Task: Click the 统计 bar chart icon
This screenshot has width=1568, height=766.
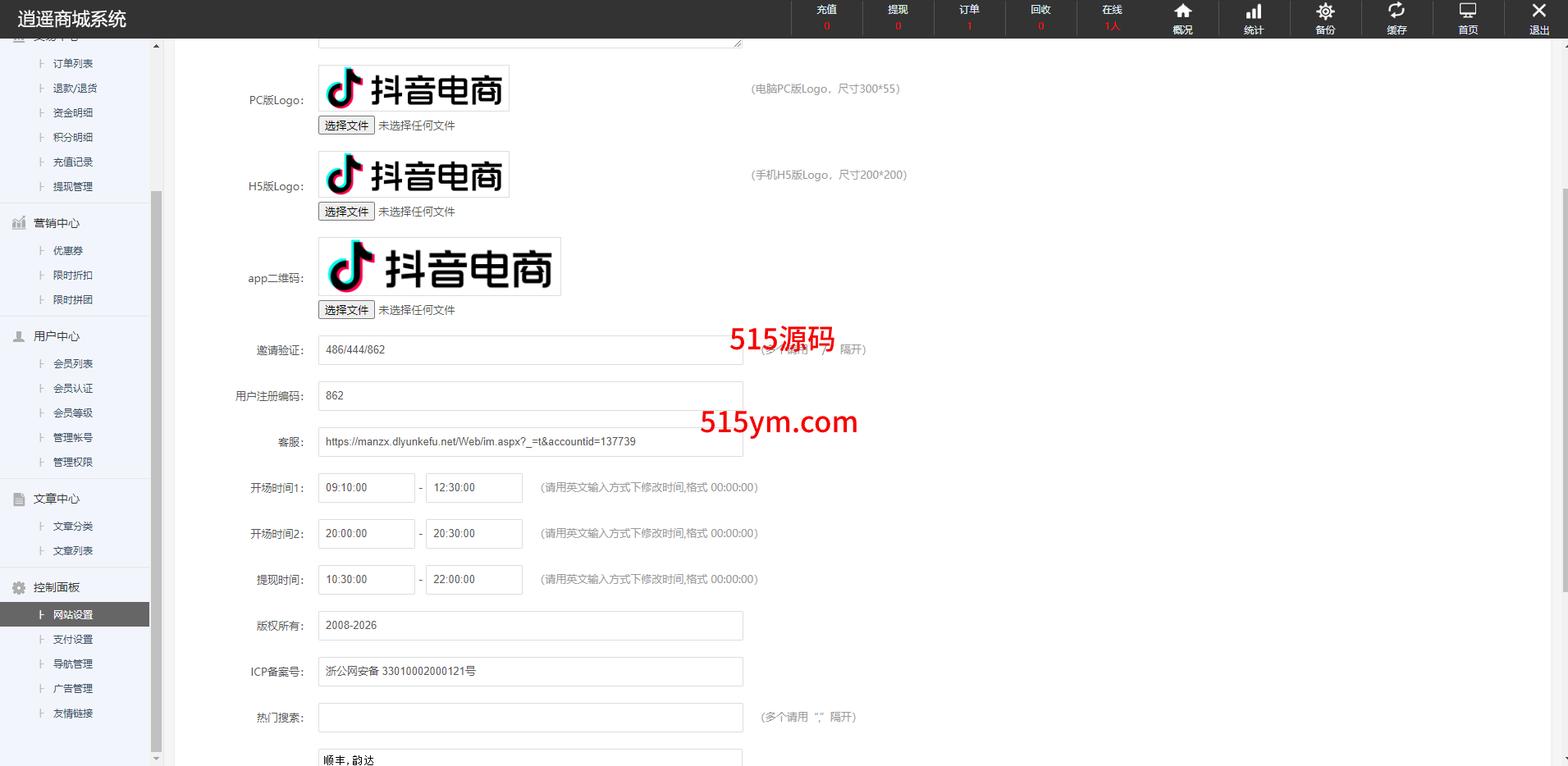Action: [x=1254, y=11]
